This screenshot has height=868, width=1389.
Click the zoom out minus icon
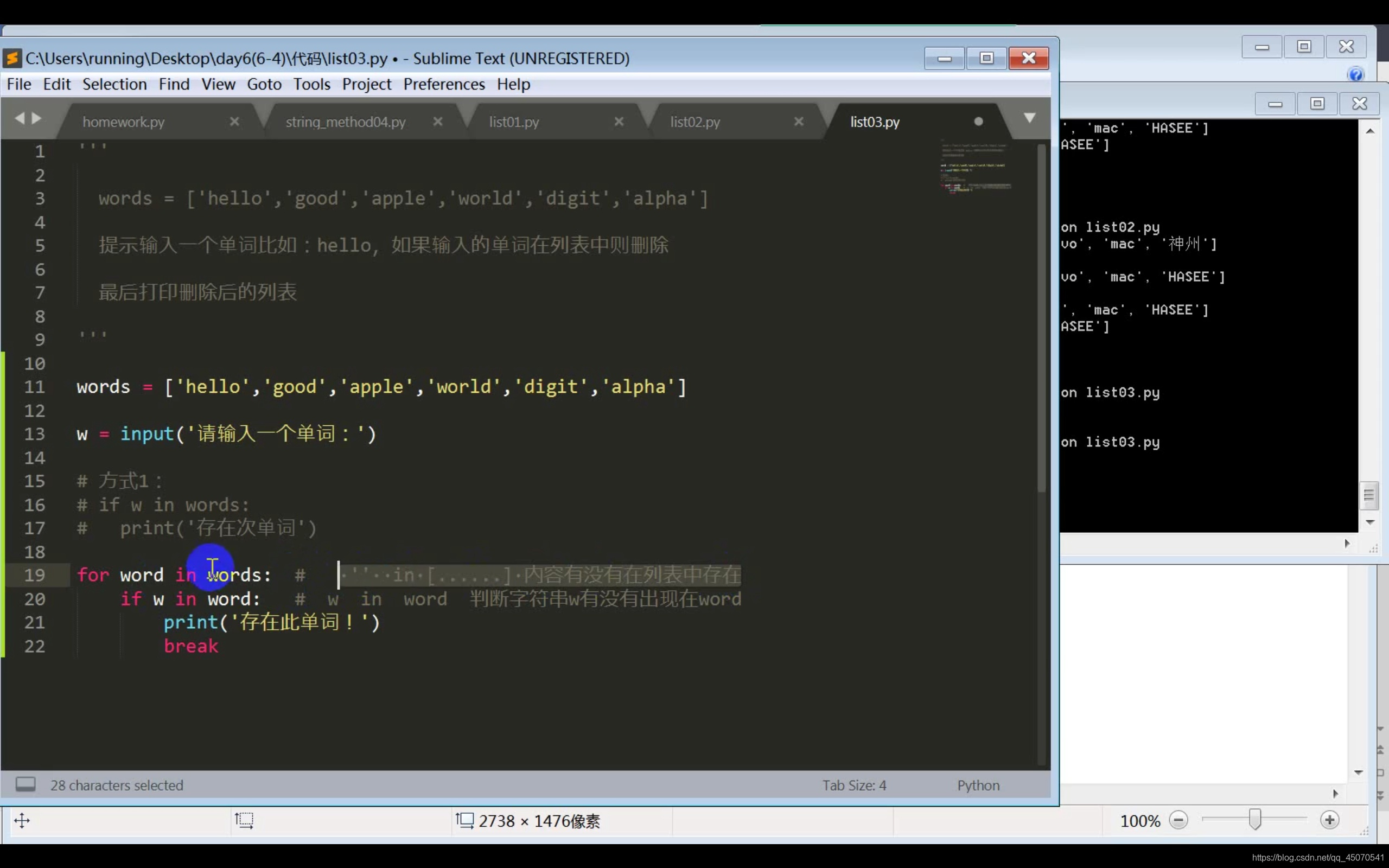click(x=1178, y=820)
